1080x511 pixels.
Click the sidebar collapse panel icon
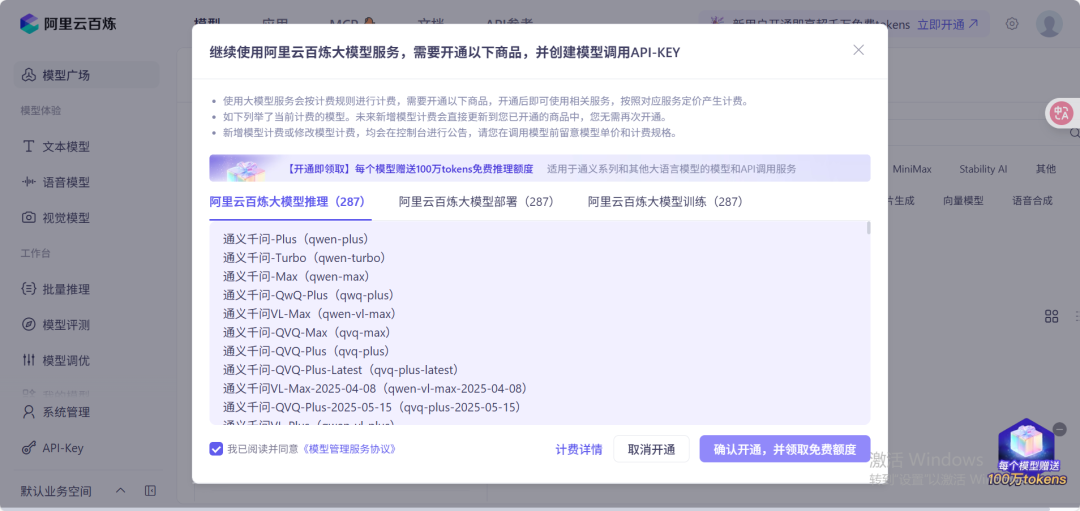(150, 491)
